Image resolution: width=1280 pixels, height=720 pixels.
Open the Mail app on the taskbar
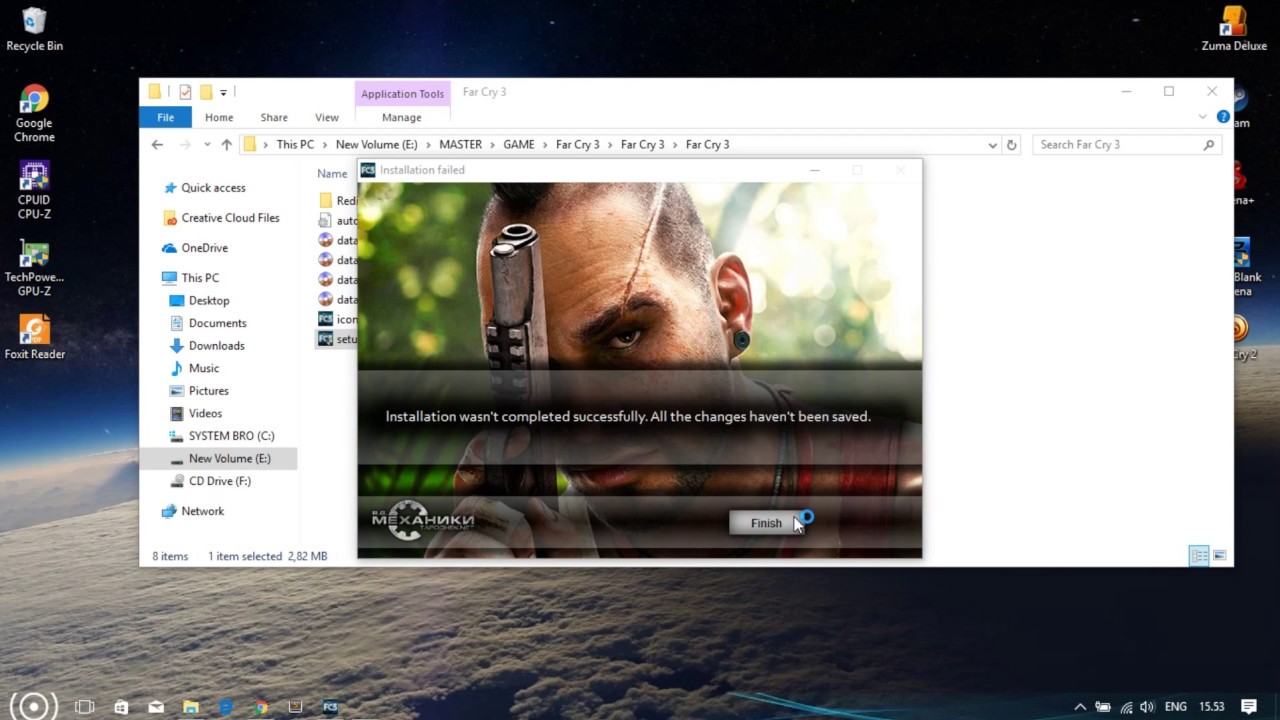point(156,707)
